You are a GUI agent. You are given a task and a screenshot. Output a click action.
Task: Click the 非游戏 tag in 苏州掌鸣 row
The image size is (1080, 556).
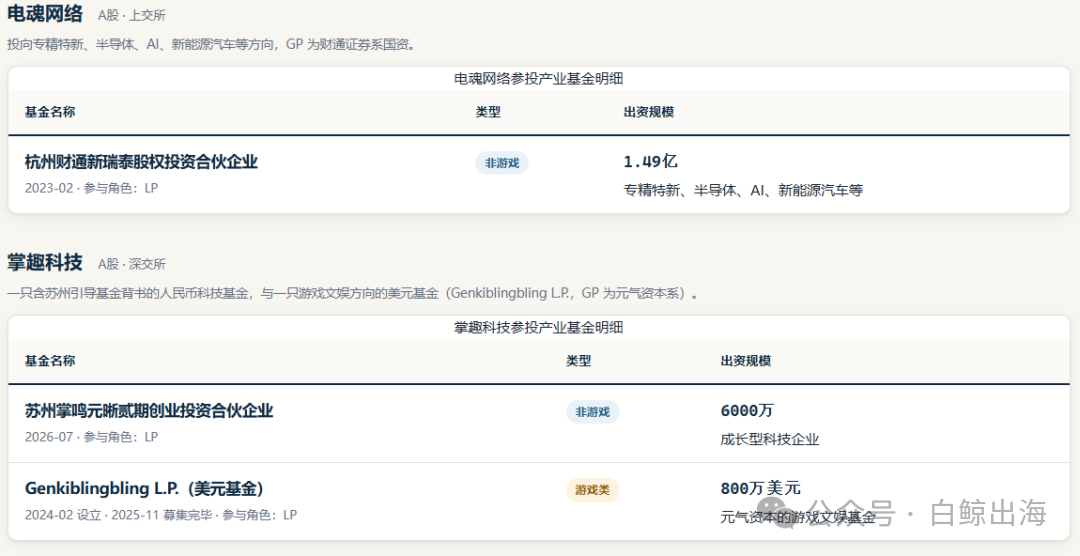(593, 412)
